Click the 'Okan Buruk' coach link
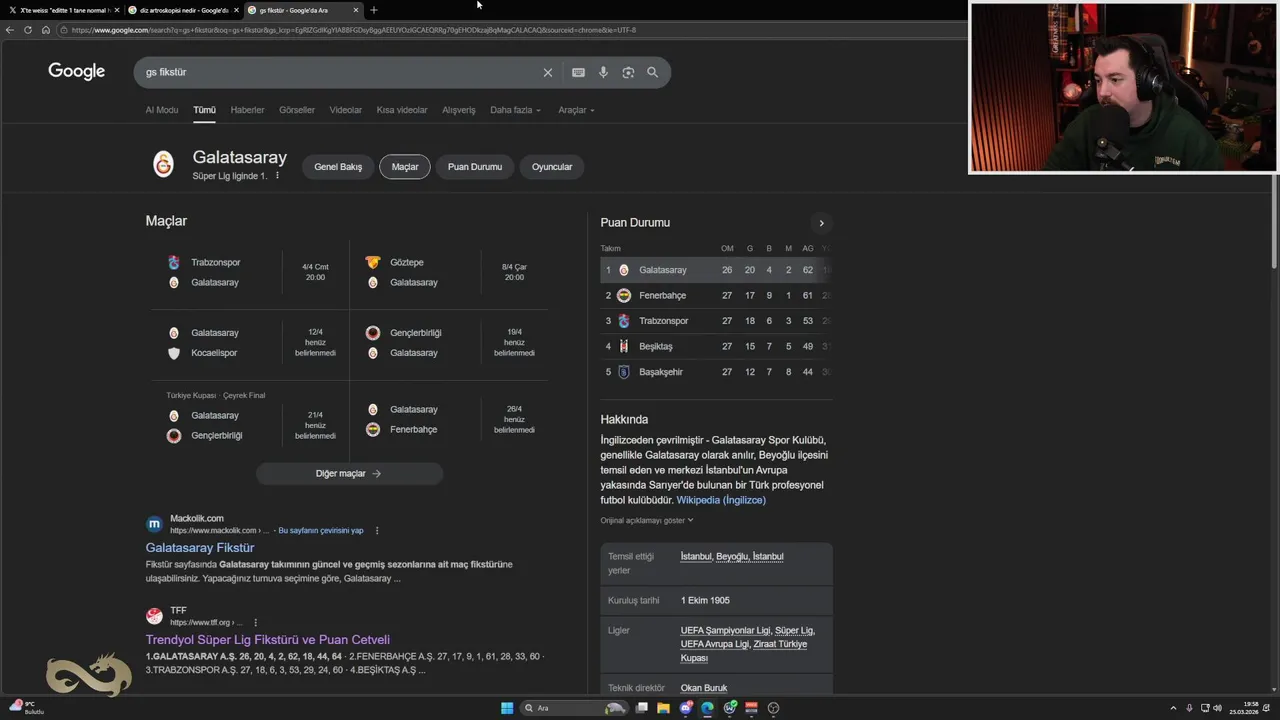This screenshot has width=1280, height=720. click(704, 688)
